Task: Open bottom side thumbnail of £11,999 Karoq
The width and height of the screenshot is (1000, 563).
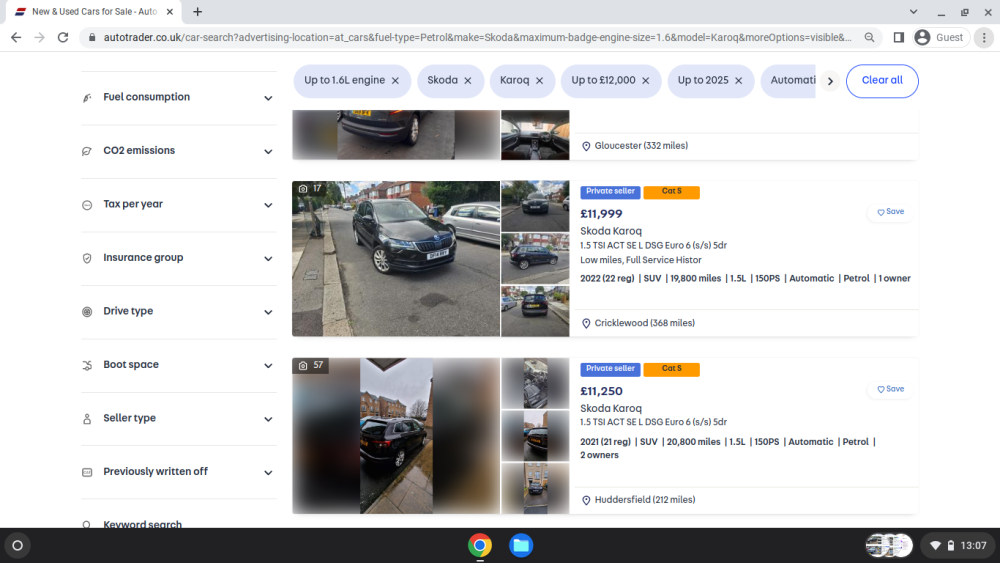Action: 535,311
